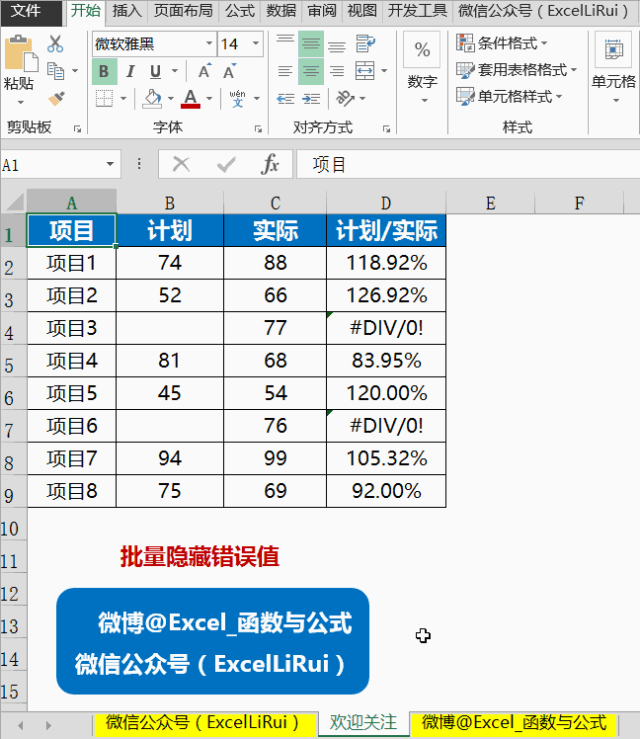
Task: Click the Cut scissors icon
Action: (x=55, y=44)
